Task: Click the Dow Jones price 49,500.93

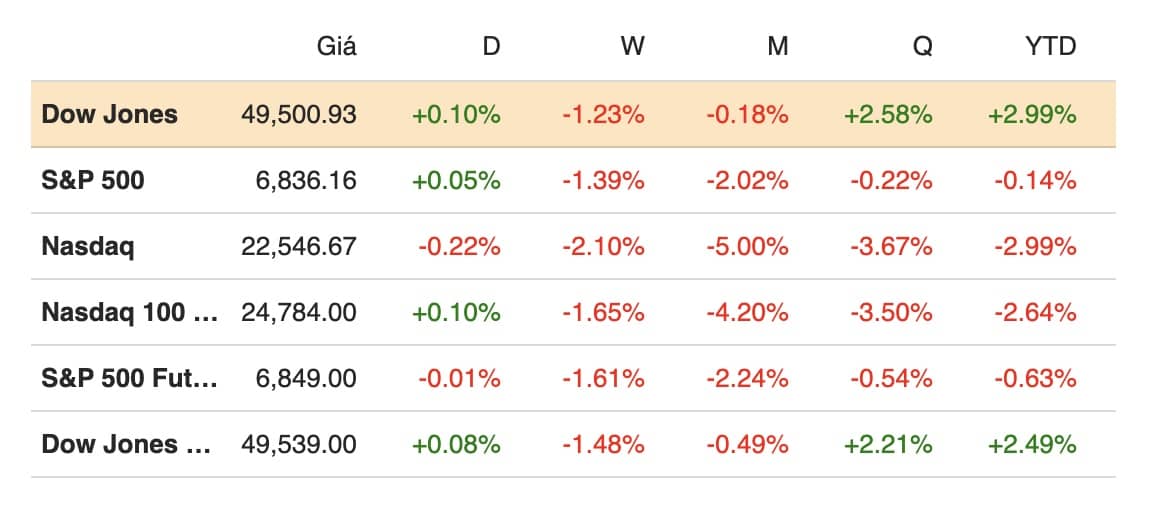Action: 298,114
